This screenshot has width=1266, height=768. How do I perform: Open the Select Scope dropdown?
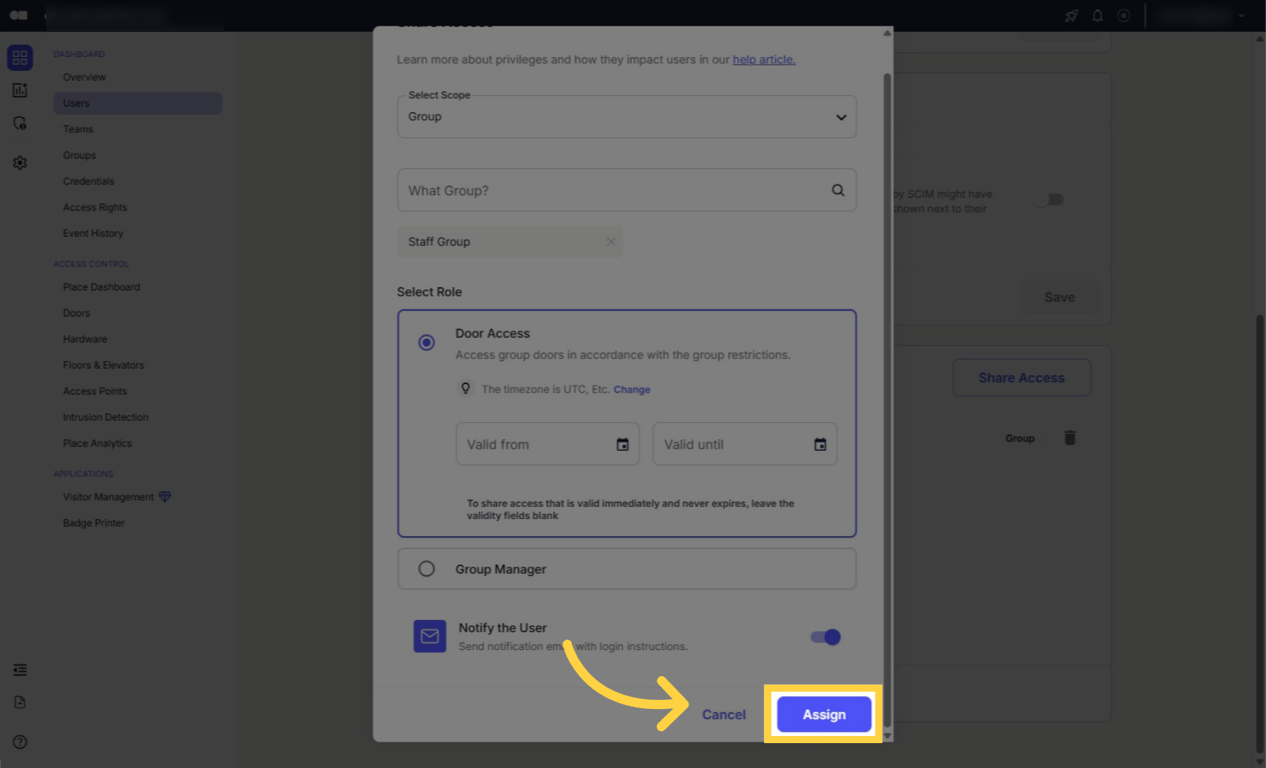[840, 116]
